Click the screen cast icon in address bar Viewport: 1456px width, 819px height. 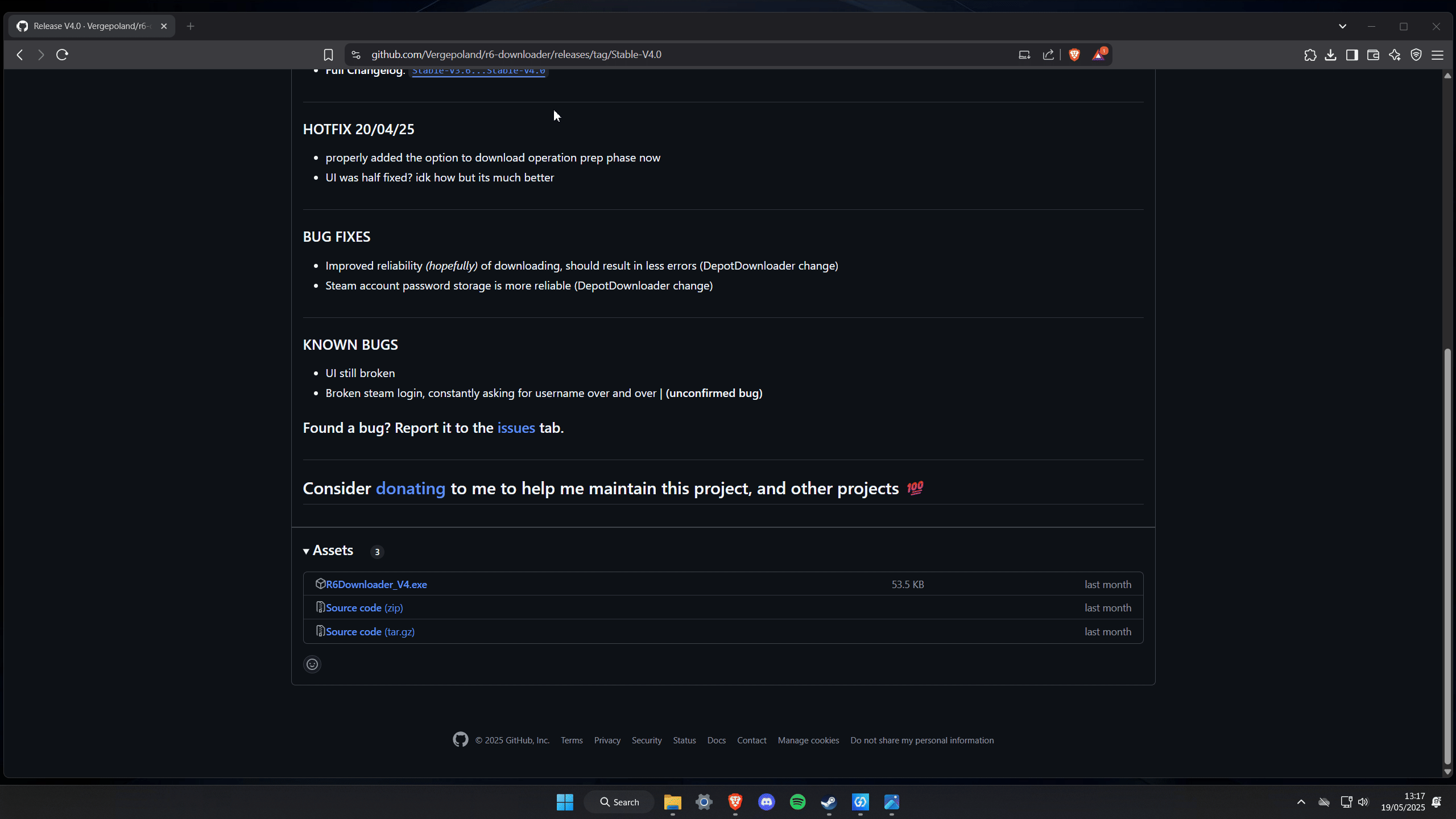tap(1024, 55)
